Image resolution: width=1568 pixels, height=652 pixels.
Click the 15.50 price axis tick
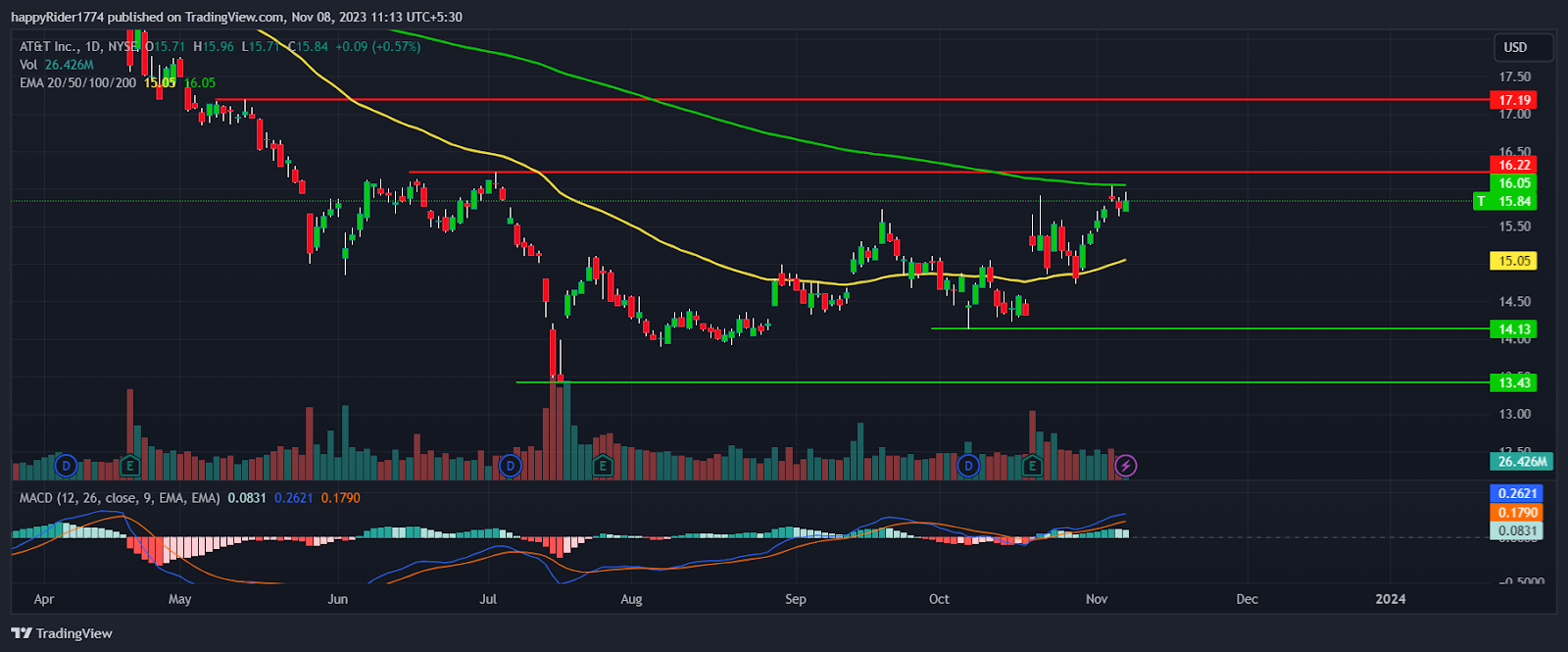click(x=1514, y=226)
